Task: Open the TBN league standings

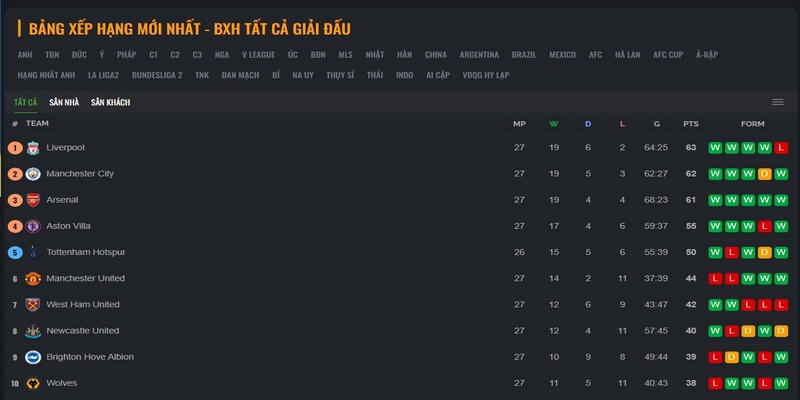Action: [x=52, y=55]
